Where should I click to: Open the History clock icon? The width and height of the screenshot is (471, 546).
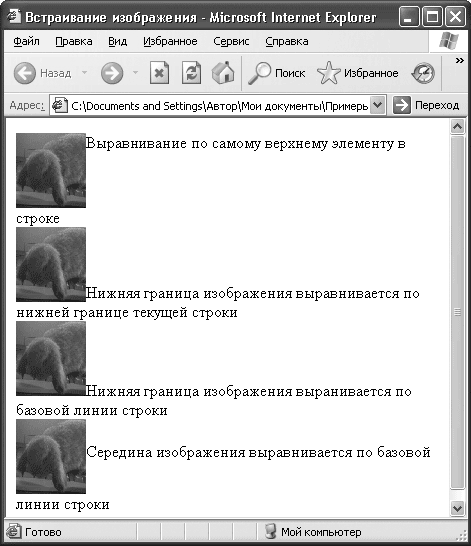click(x=423, y=73)
